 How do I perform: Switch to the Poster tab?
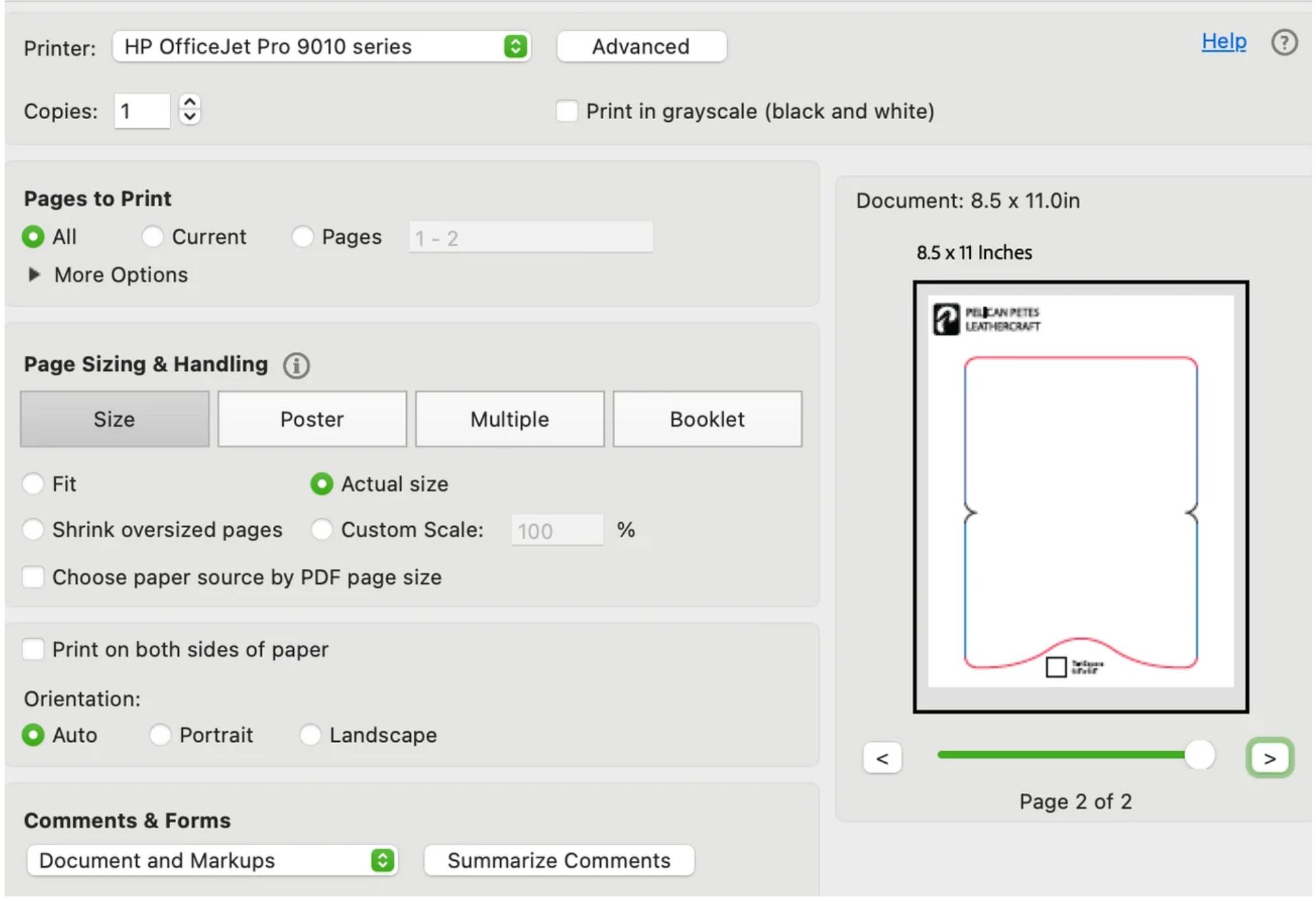313,420
